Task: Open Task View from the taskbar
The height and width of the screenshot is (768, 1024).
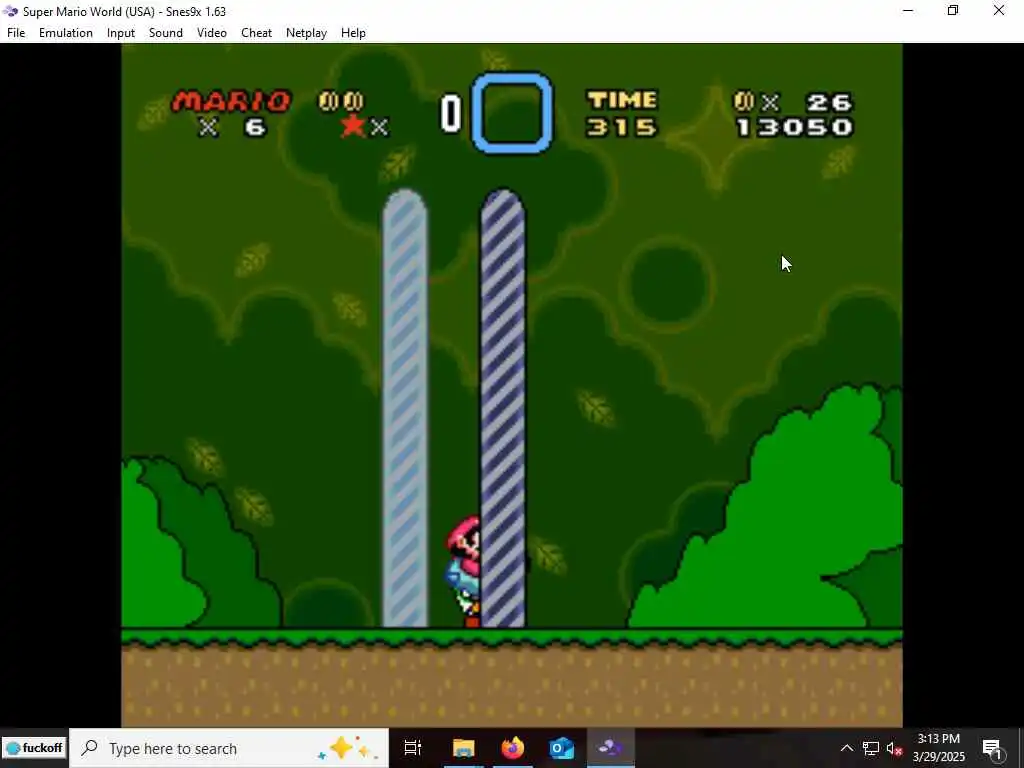Action: click(413, 748)
